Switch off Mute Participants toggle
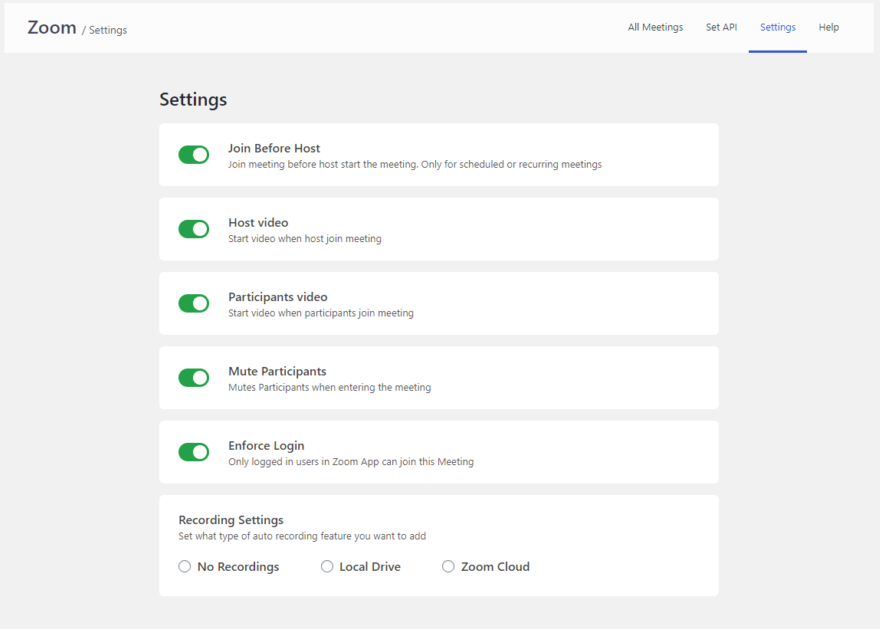This screenshot has width=880, height=629. pyautogui.click(x=194, y=378)
